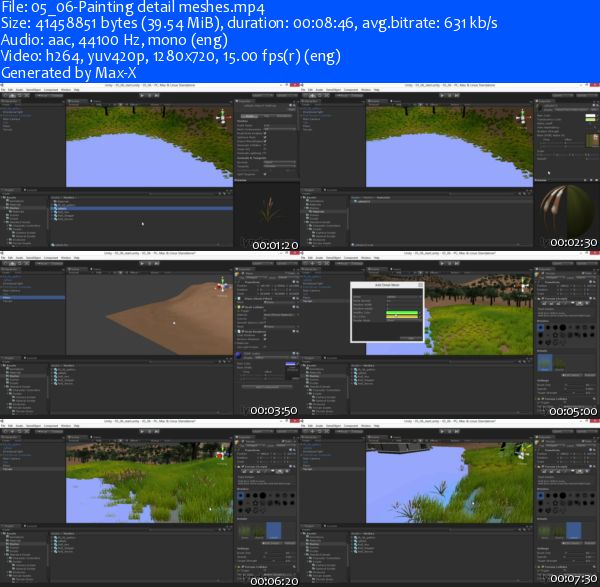Viewport: 600px width, 587px height.
Task: Select the blue highlighted detail thumbnail in the 00:06:20 frame
Action: click(274, 530)
